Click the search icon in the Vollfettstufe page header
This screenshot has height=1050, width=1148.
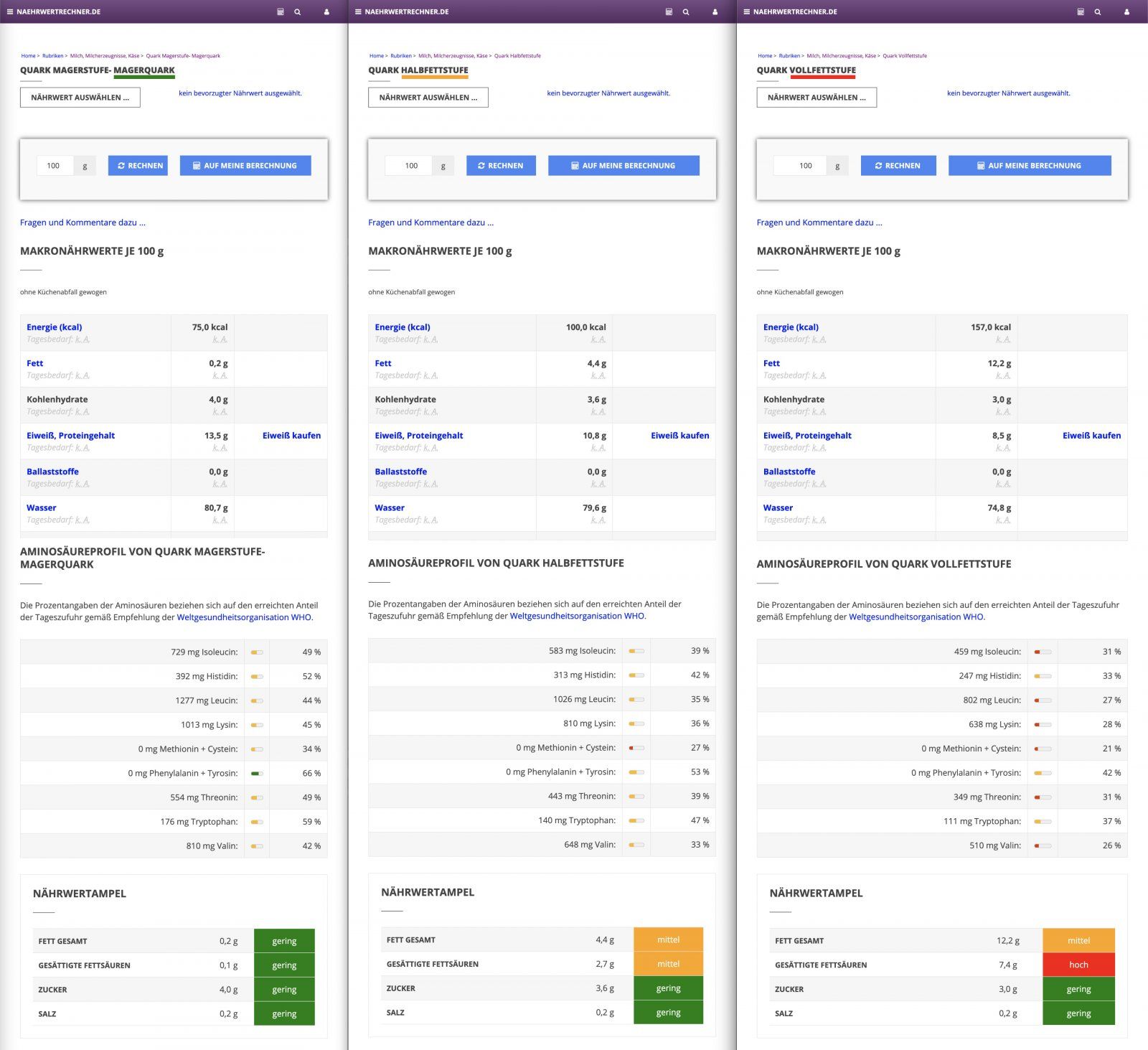pos(1098,12)
